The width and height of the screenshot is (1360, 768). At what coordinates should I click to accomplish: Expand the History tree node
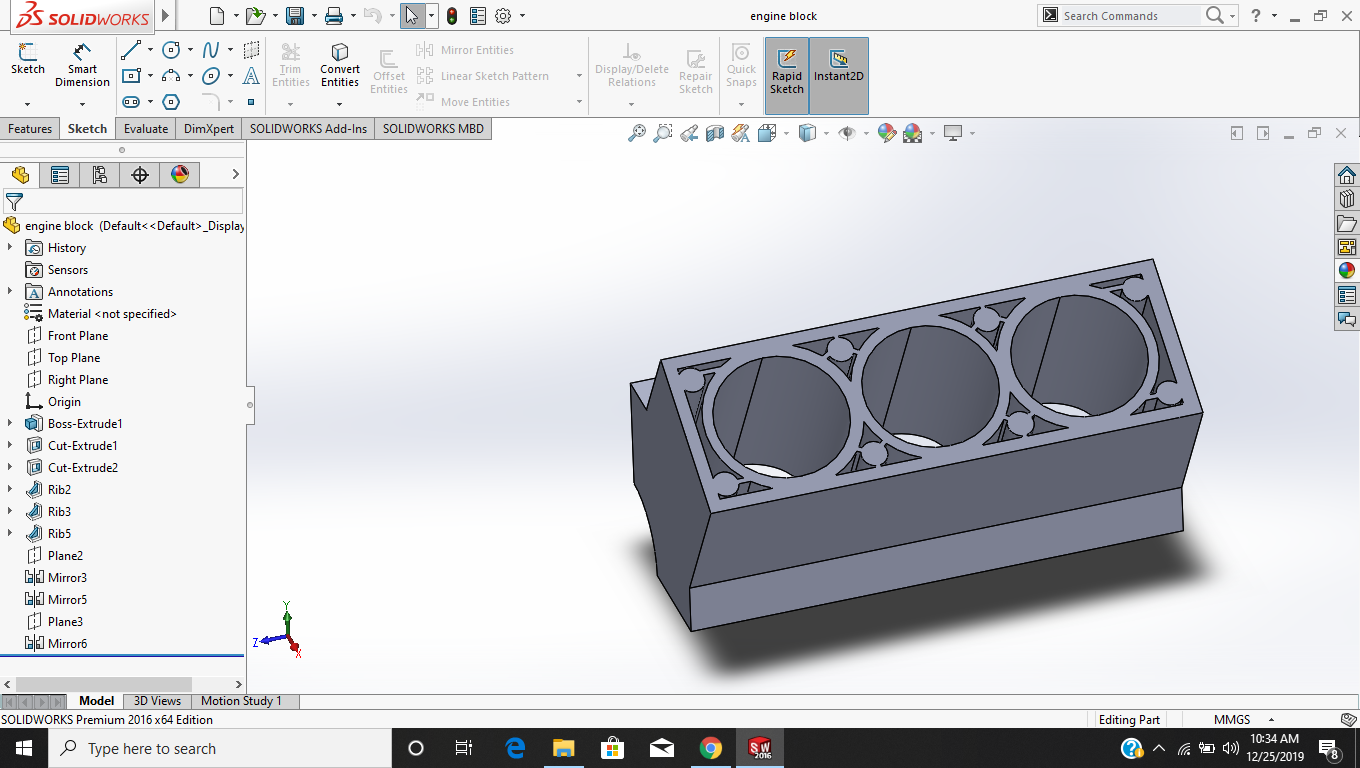[x=10, y=248]
